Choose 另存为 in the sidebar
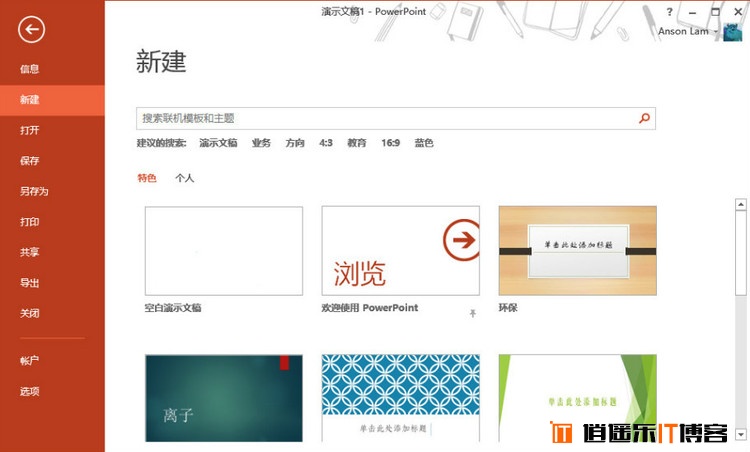The width and height of the screenshot is (750, 452). click(34, 191)
